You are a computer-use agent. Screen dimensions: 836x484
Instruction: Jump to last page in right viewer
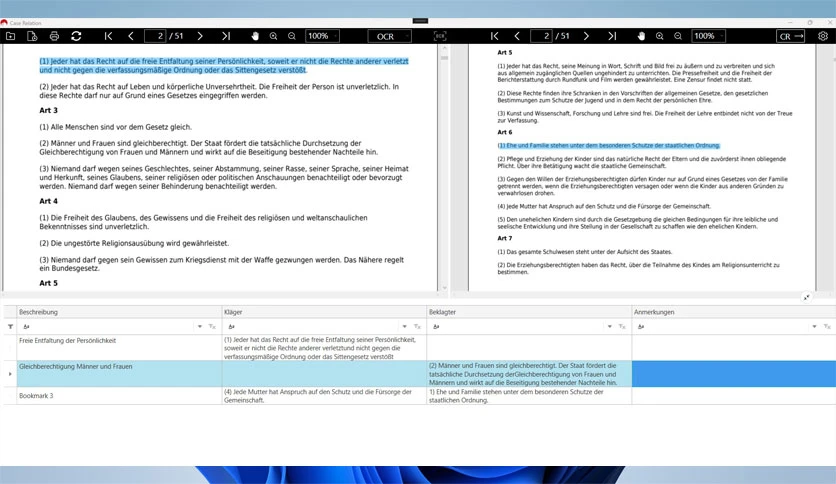[x=612, y=36]
